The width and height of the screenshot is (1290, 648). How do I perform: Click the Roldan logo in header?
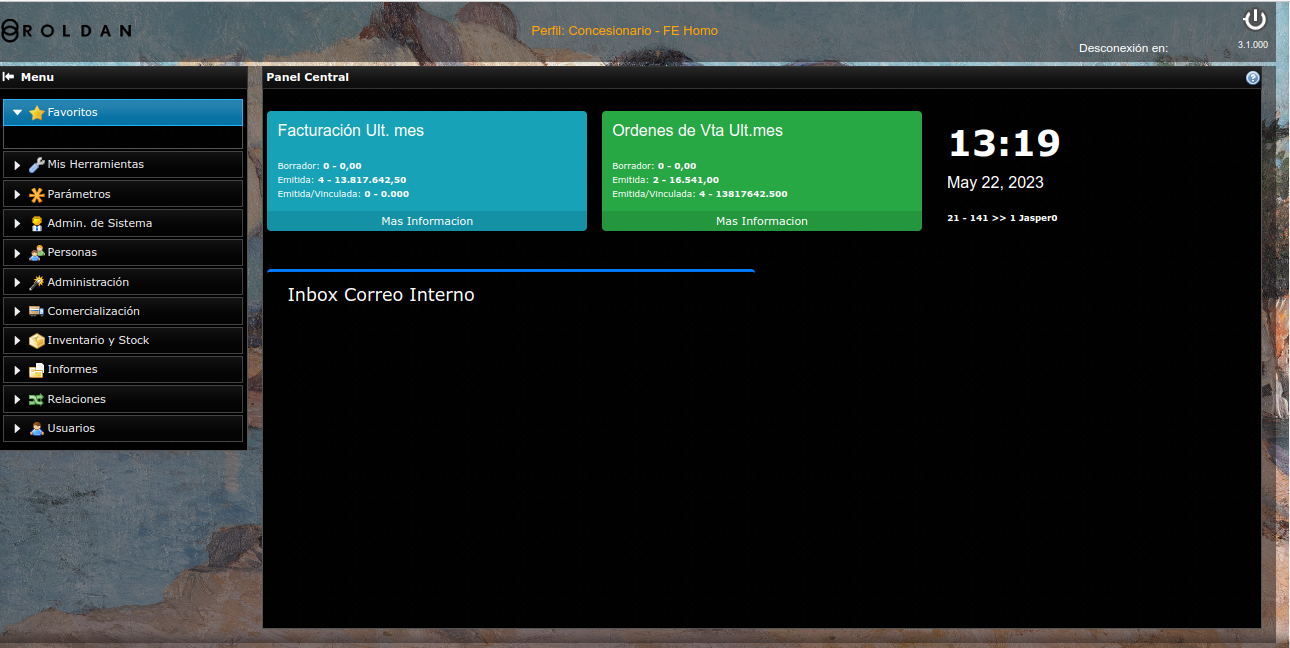point(66,31)
